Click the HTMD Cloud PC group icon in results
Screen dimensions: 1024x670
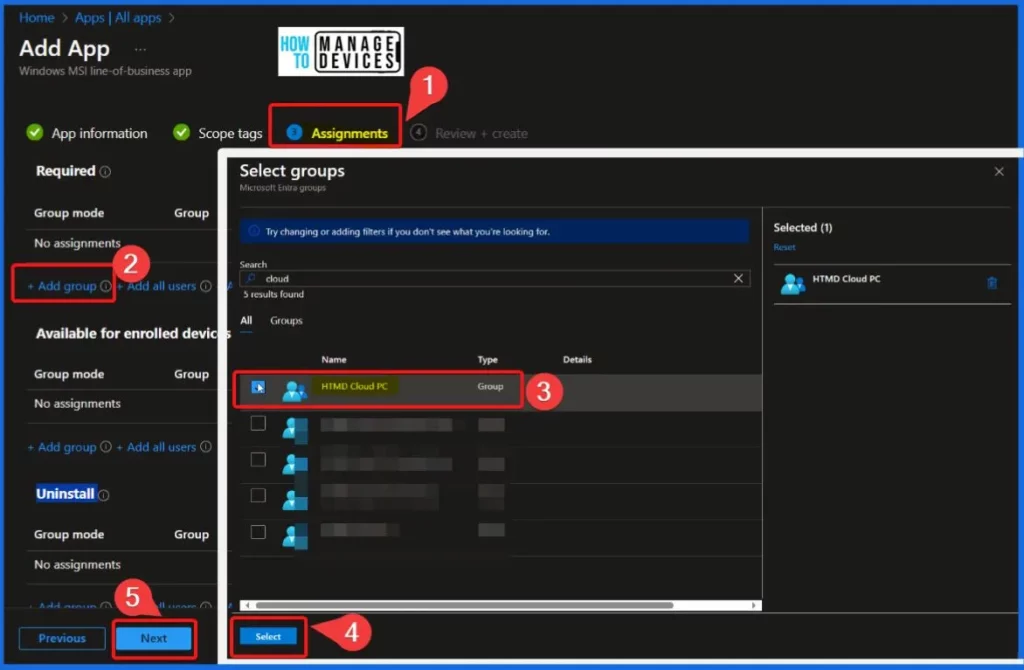point(294,390)
